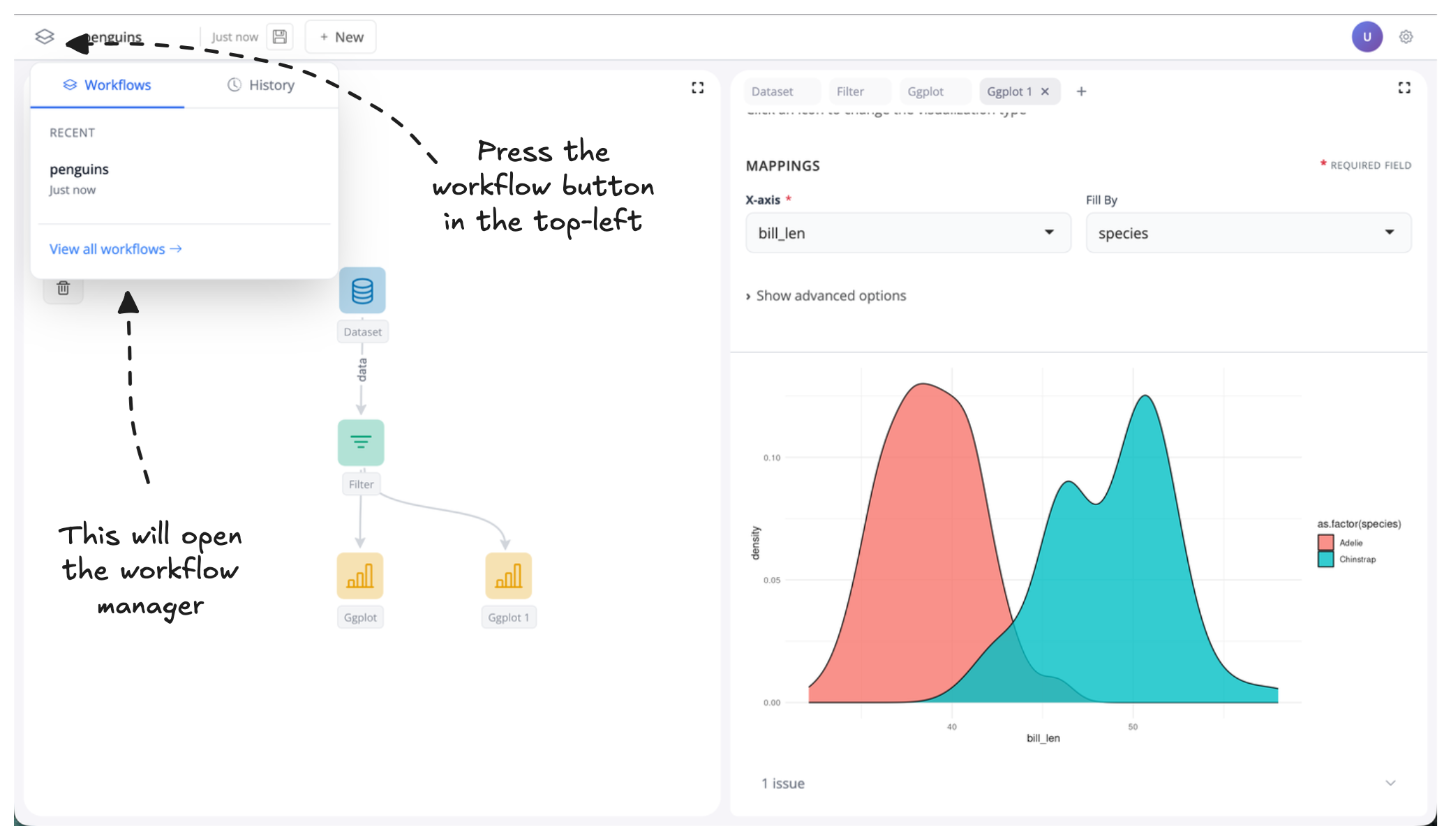Viewport: 1451px width, 840px height.
Task: Select the Ggplot node icon
Action: pos(360,576)
